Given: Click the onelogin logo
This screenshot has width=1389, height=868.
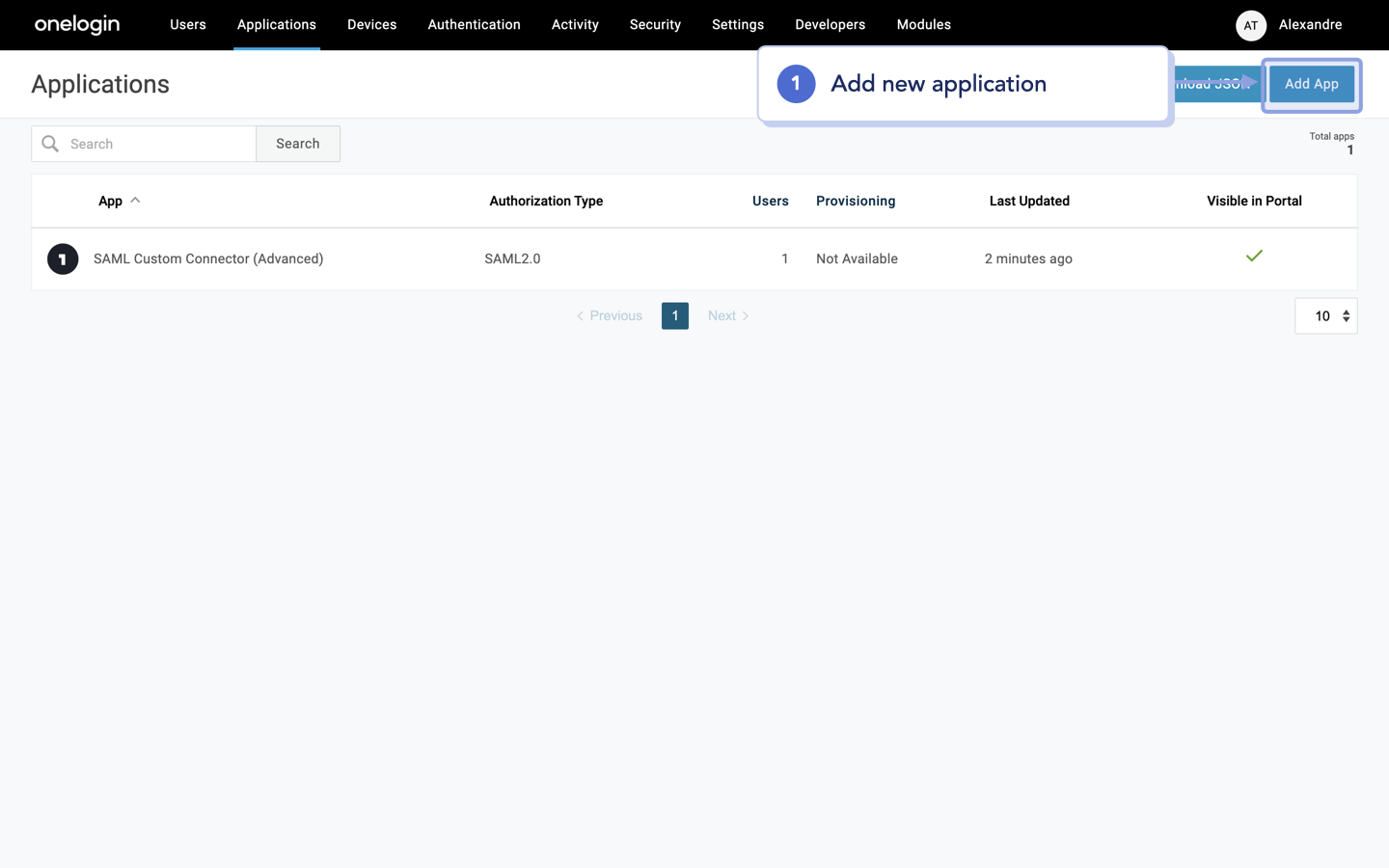Looking at the screenshot, I should click(x=76, y=25).
